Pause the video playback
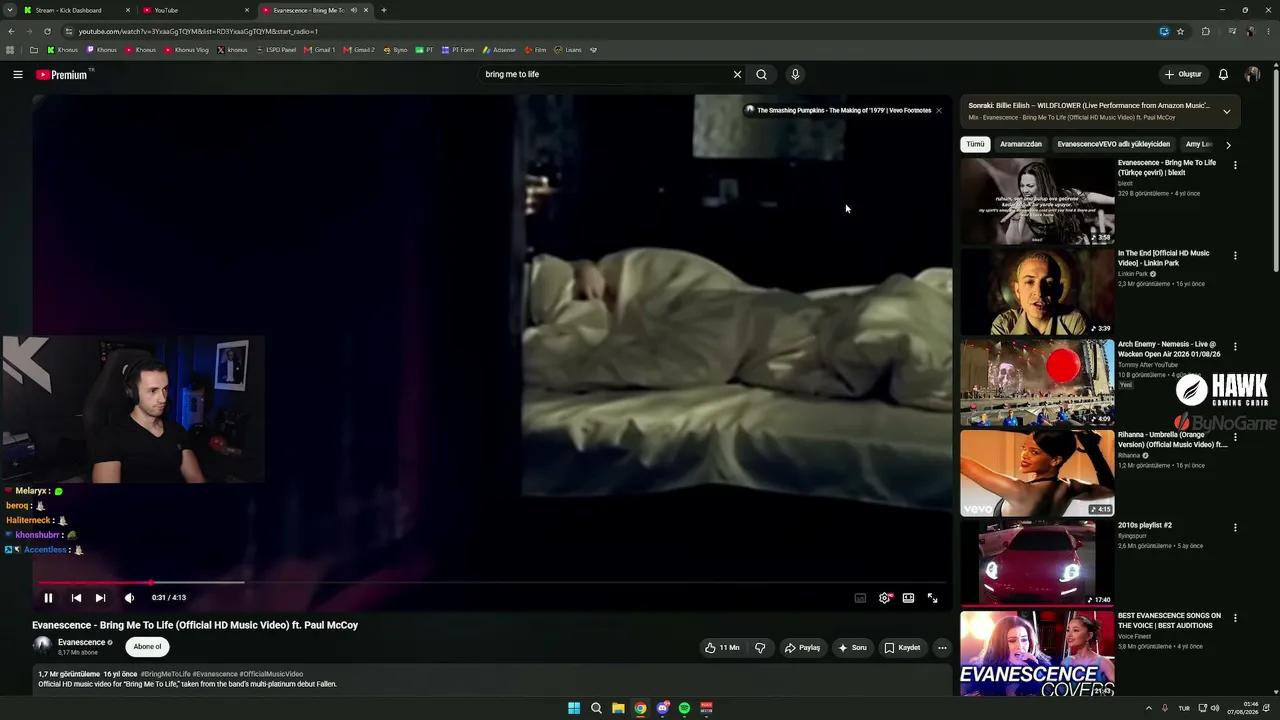 point(48,598)
